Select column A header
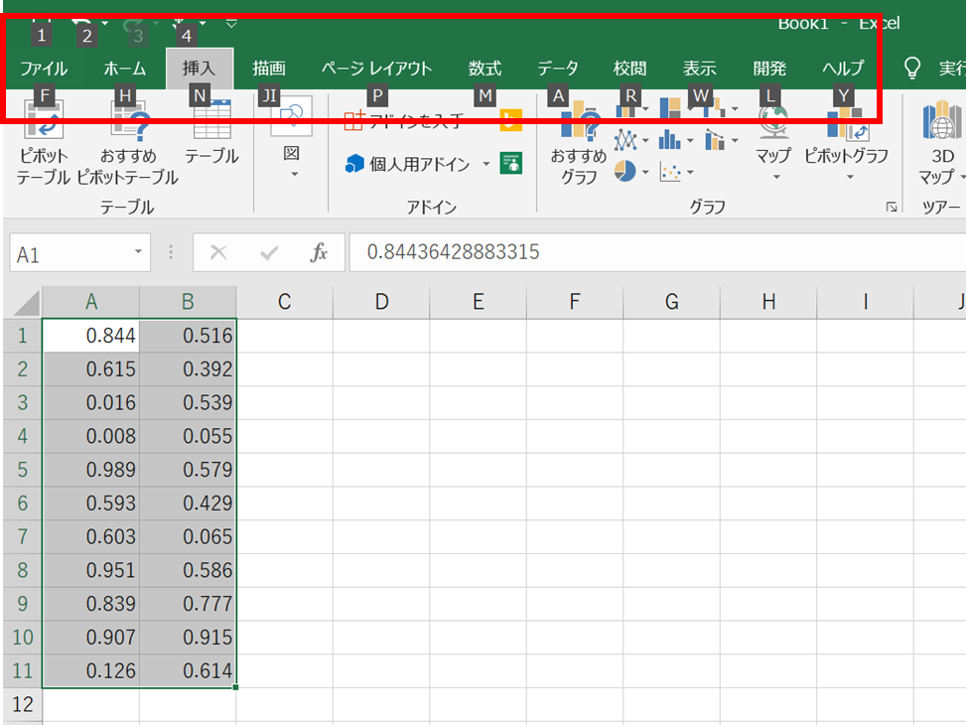Screen dimensions: 966x725 click(x=91, y=302)
